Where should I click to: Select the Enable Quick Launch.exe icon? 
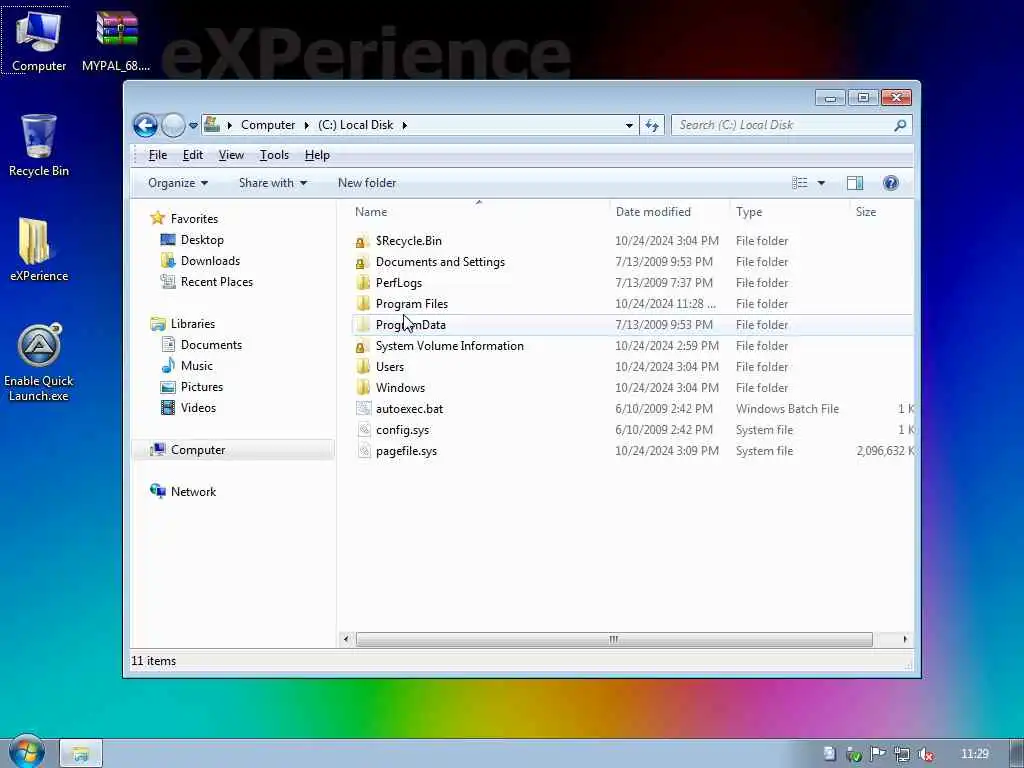[x=39, y=362]
